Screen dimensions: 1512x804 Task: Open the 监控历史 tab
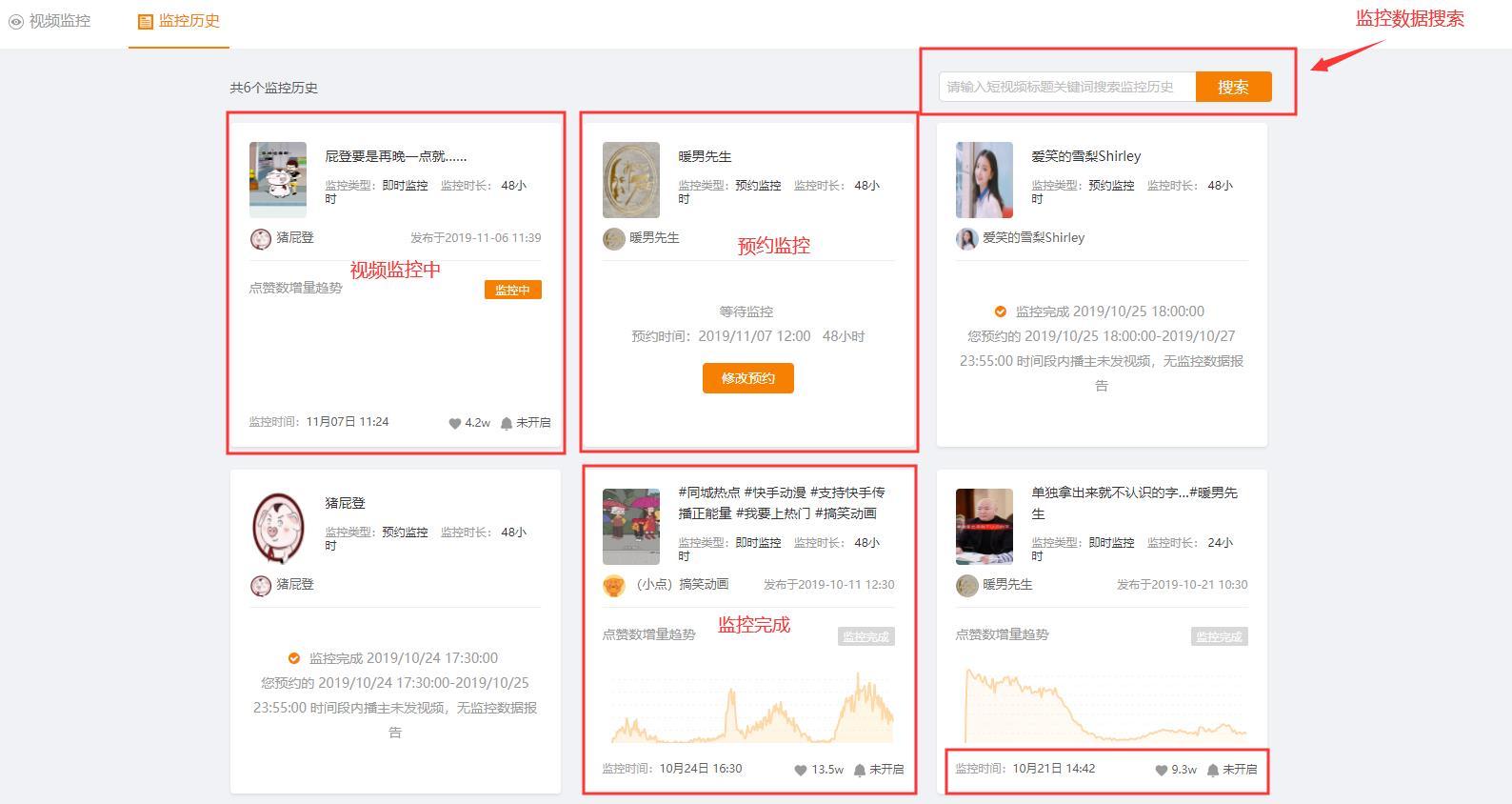click(179, 20)
